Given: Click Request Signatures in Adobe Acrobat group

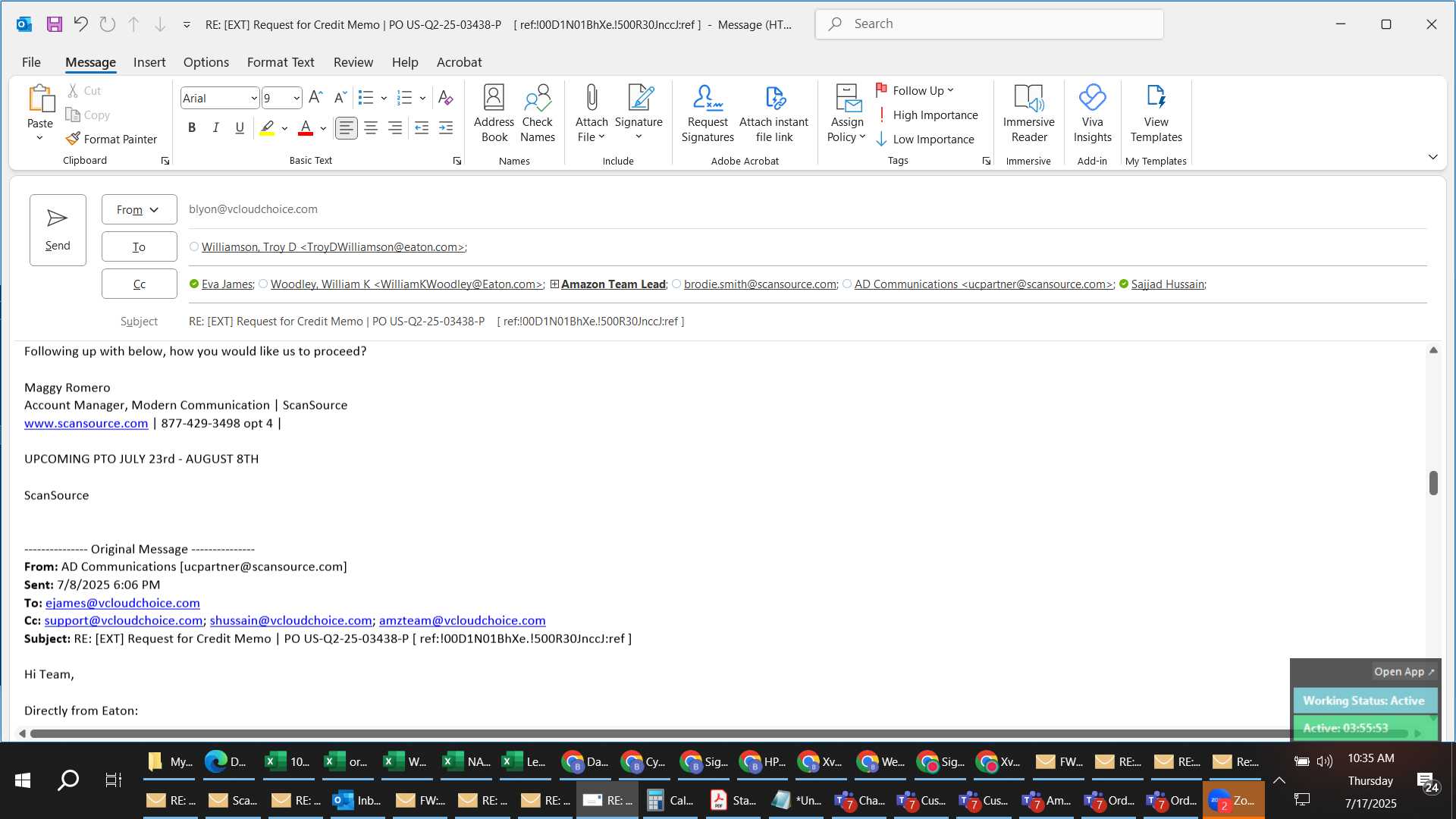Looking at the screenshot, I should [x=708, y=114].
